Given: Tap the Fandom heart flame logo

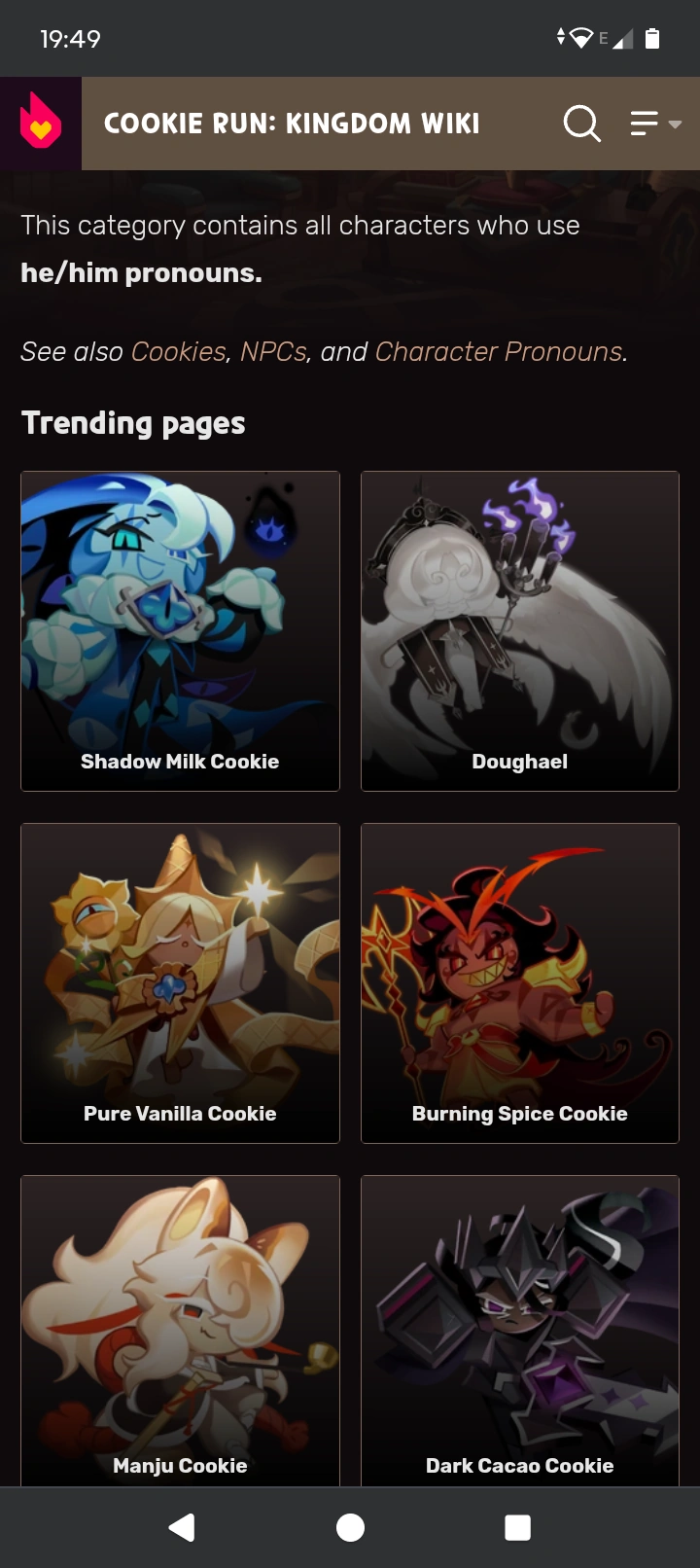Looking at the screenshot, I should 41,123.
